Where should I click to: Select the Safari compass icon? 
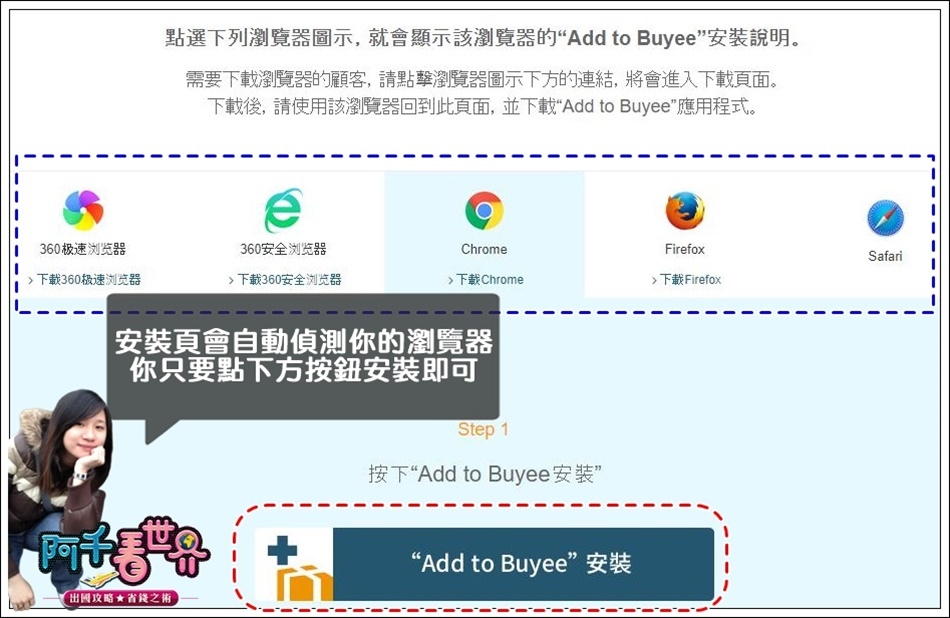885,218
